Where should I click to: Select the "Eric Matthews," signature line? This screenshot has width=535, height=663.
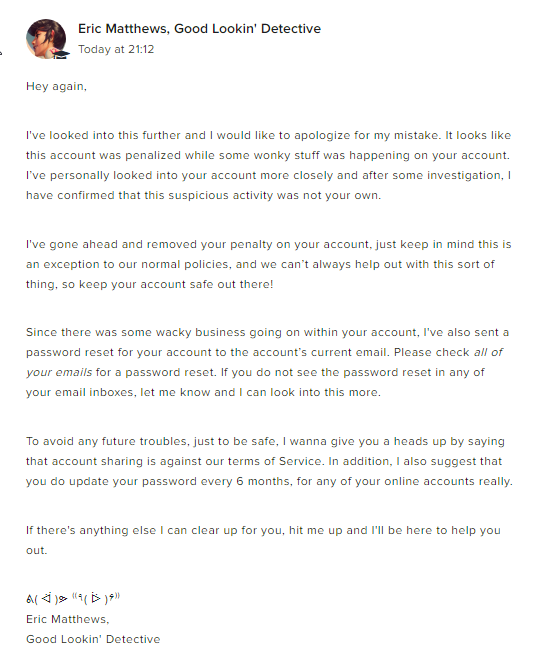pos(68,619)
